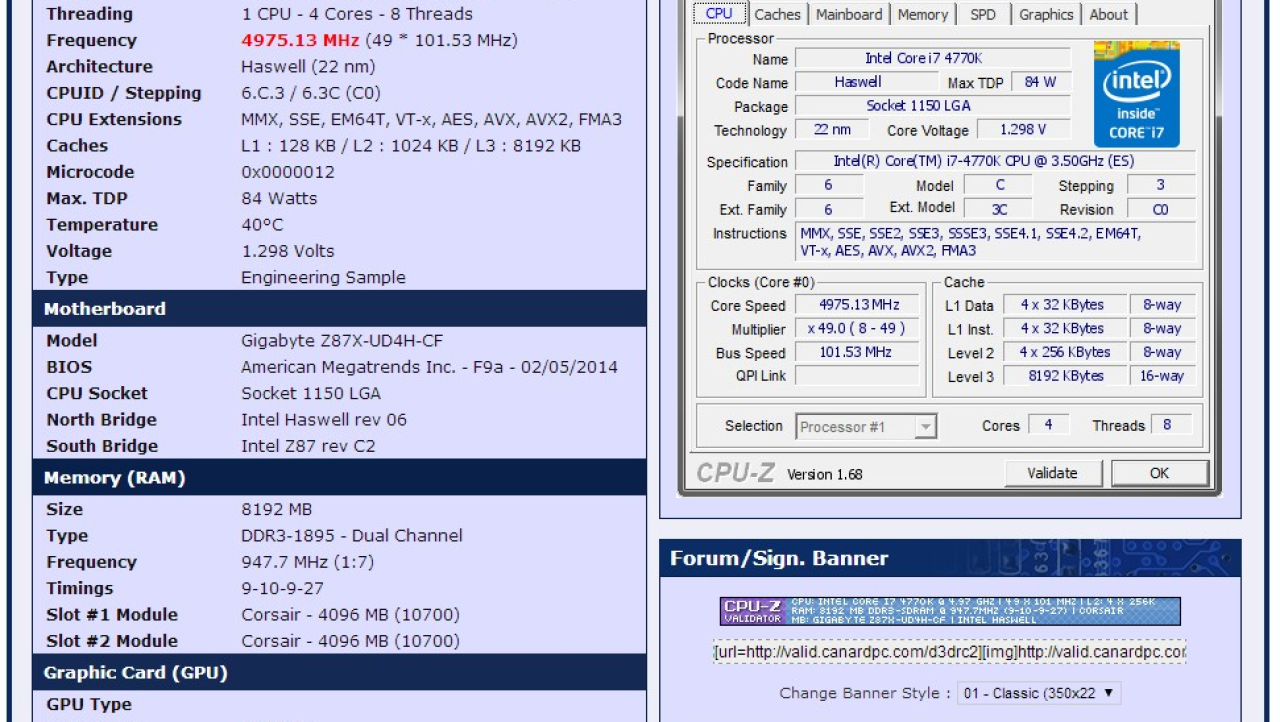1280x722 pixels.
Task: Click the Technology value "22 nm"
Action: pos(832,130)
